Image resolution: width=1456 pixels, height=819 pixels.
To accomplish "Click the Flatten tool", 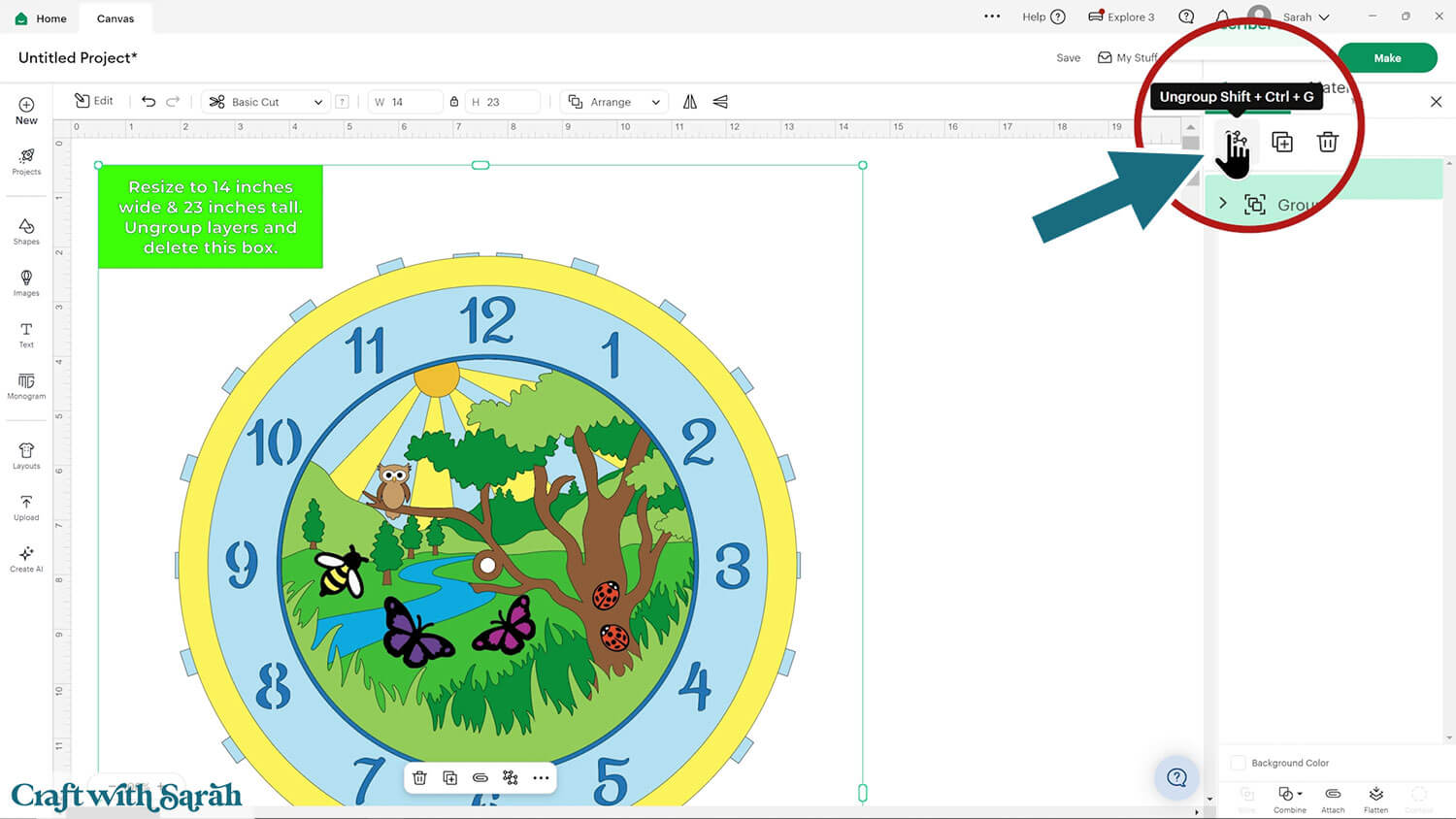I will pos(1375,800).
